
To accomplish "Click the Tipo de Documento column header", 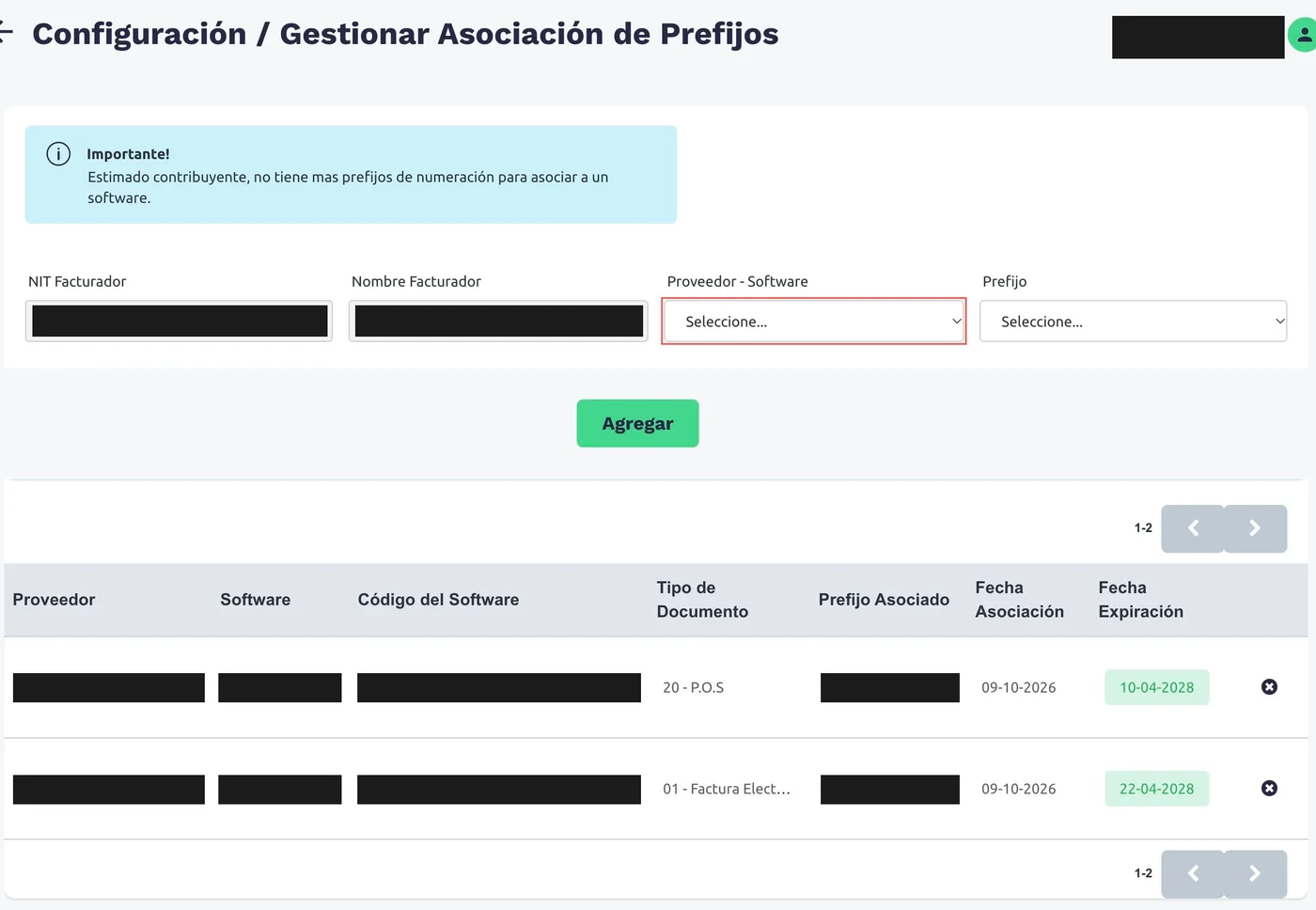I will [x=702, y=600].
